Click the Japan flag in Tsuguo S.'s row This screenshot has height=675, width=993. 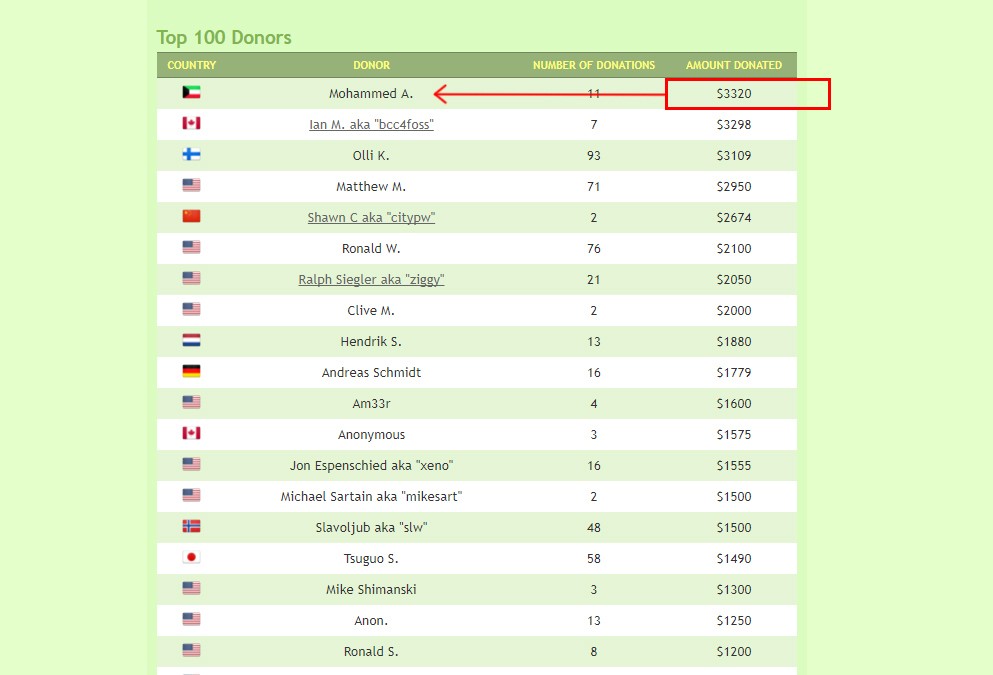point(191,558)
